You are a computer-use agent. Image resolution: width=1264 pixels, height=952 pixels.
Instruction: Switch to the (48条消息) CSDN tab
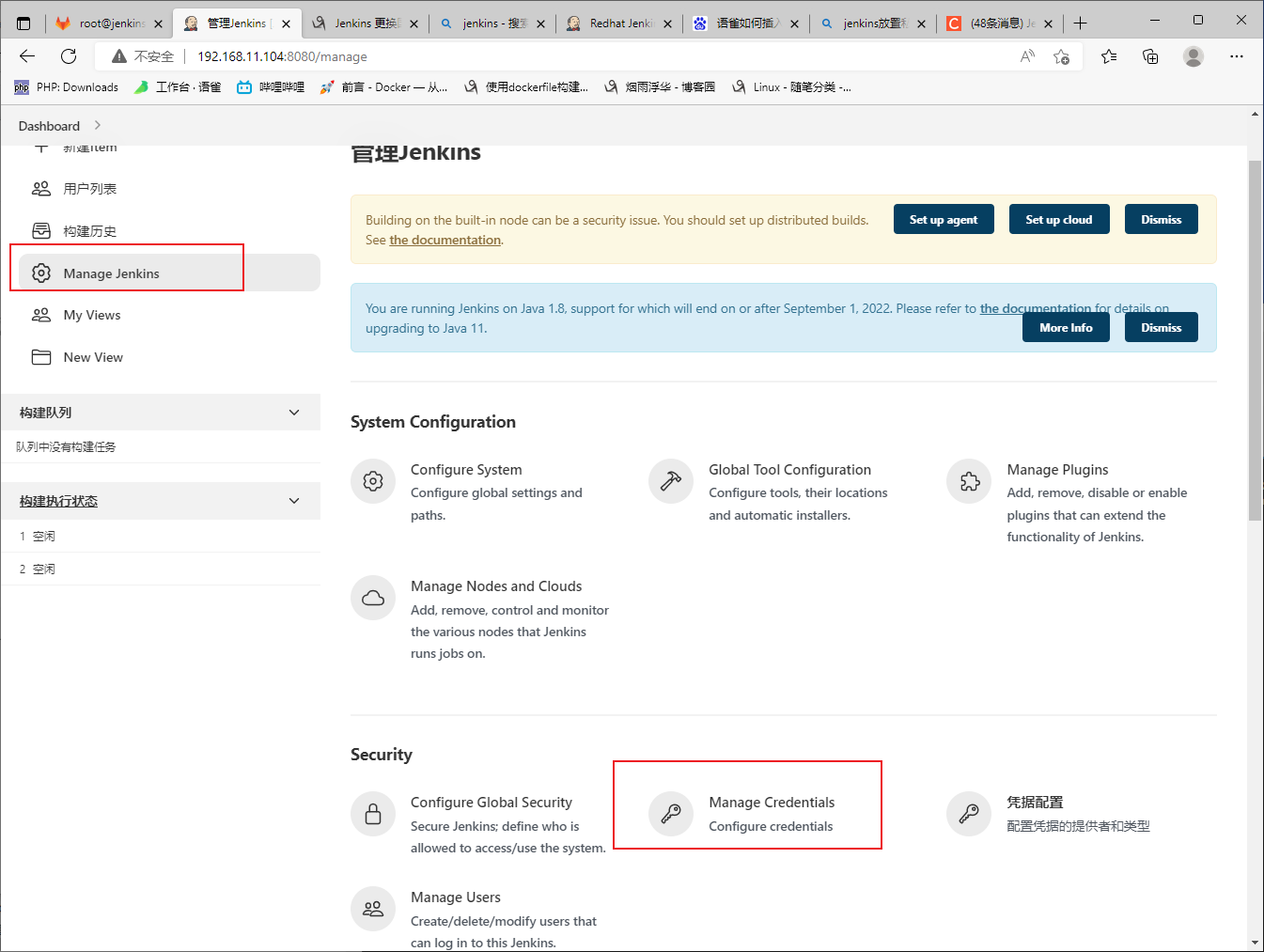1000,23
